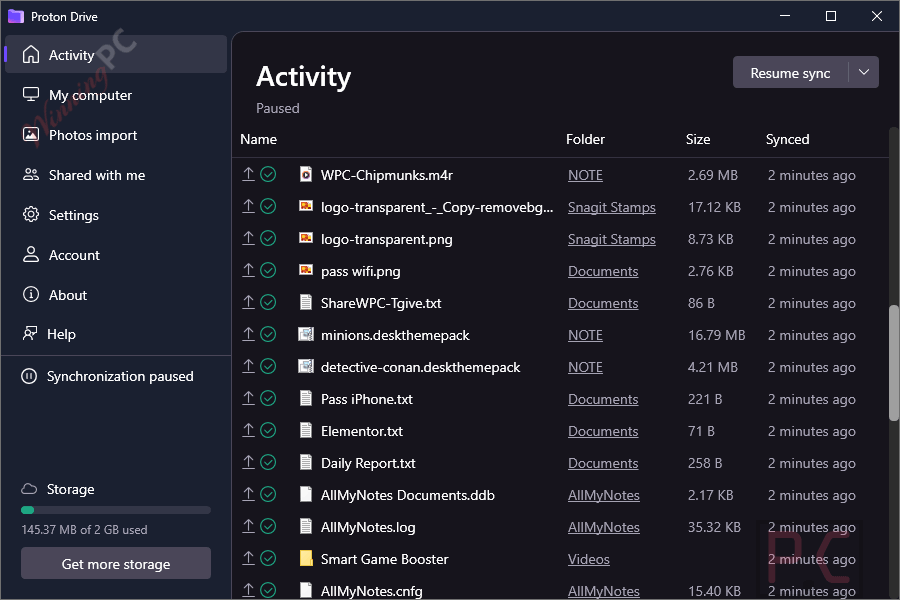Open the Activity section in sidebar
The width and height of the screenshot is (900, 600).
pyautogui.click(x=116, y=55)
